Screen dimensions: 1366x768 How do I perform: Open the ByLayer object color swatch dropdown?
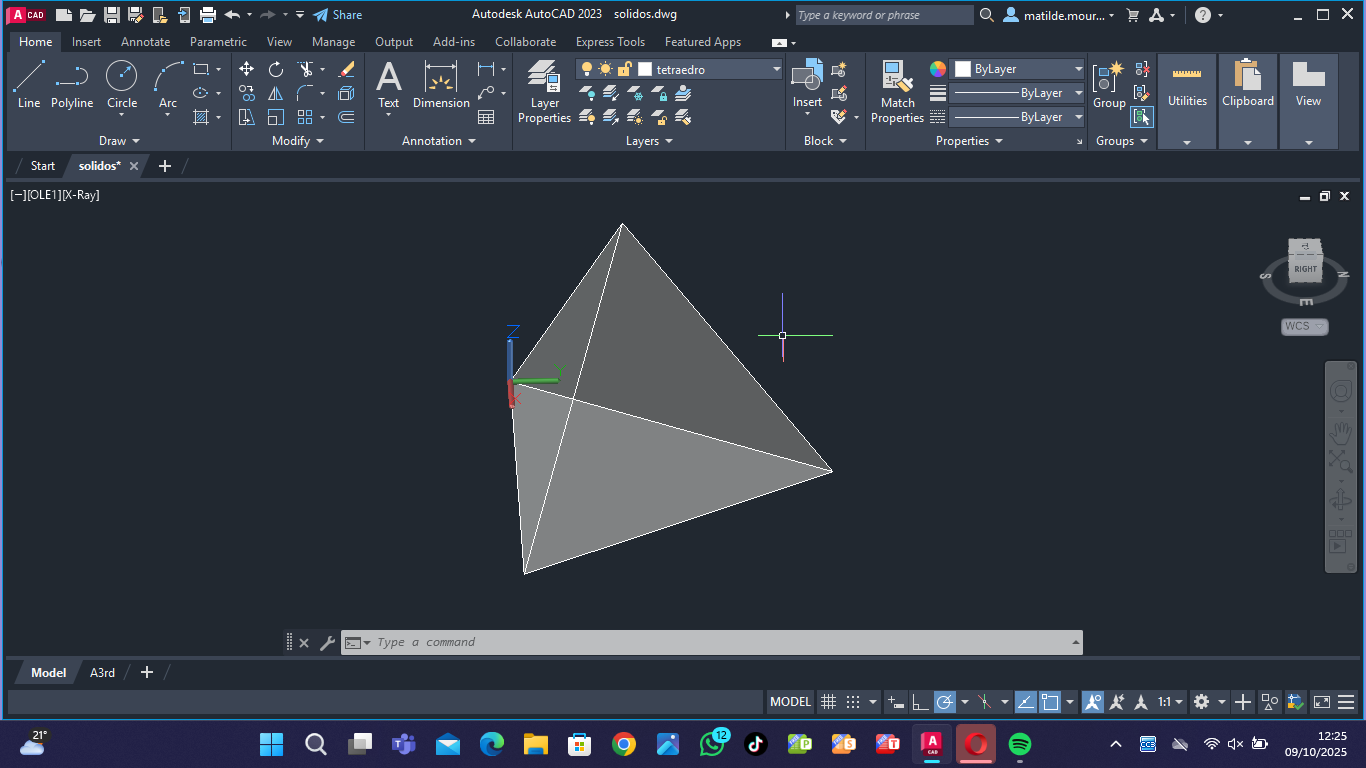point(1078,69)
